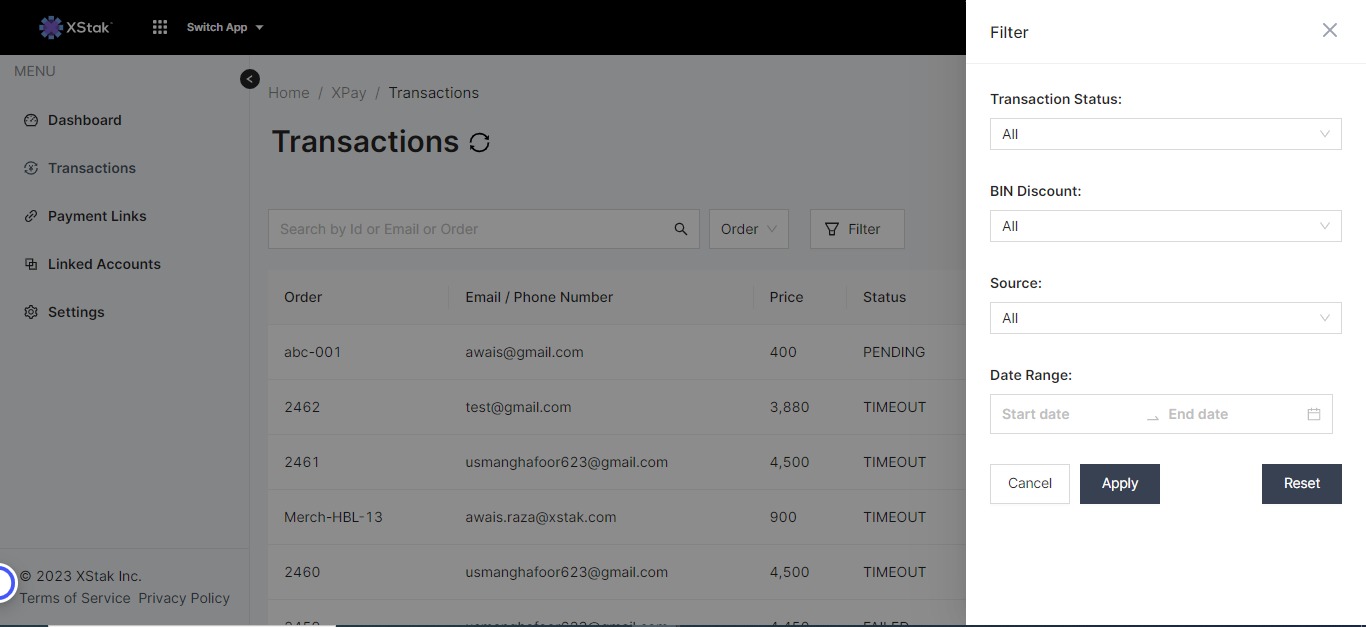
Task: Click the Reset filter button
Action: [1301, 483]
